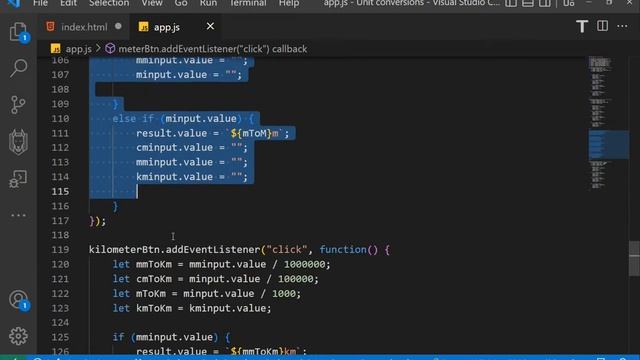This screenshot has width=640, height=360.
Task: Click unsaved dot on index.html tab
Action: coord(118,27)
